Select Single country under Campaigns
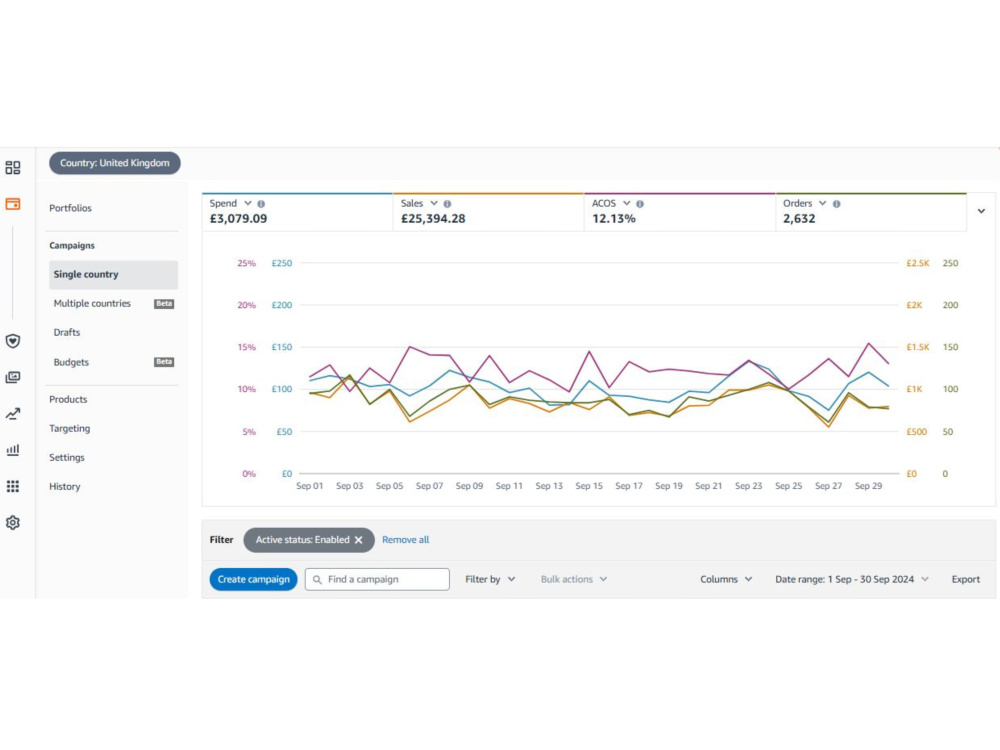Screen dimensions: 1000x750 113,275
